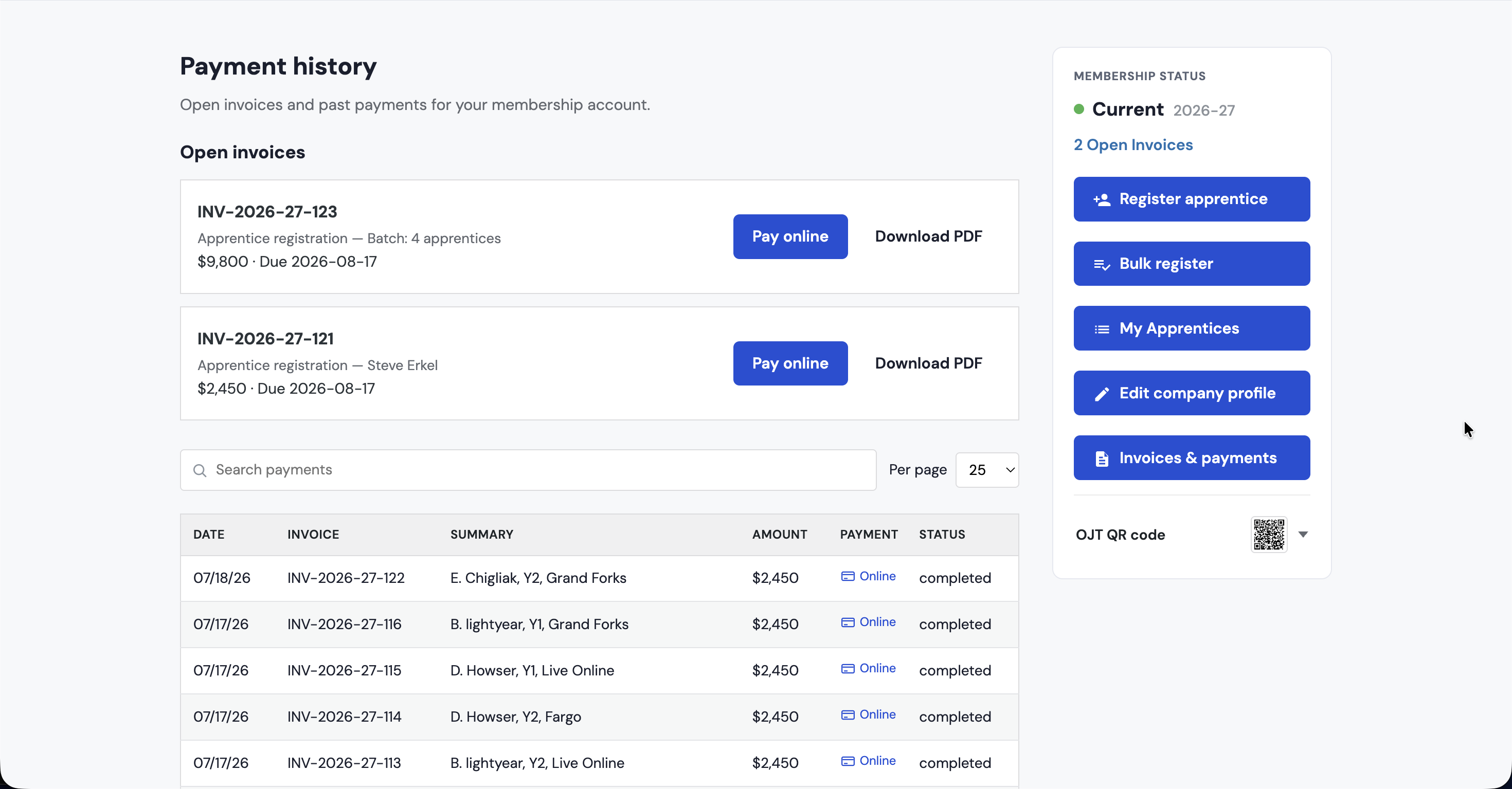Pay invoice INV-2026-27-121 online
1512x789 pixels.
790,363
